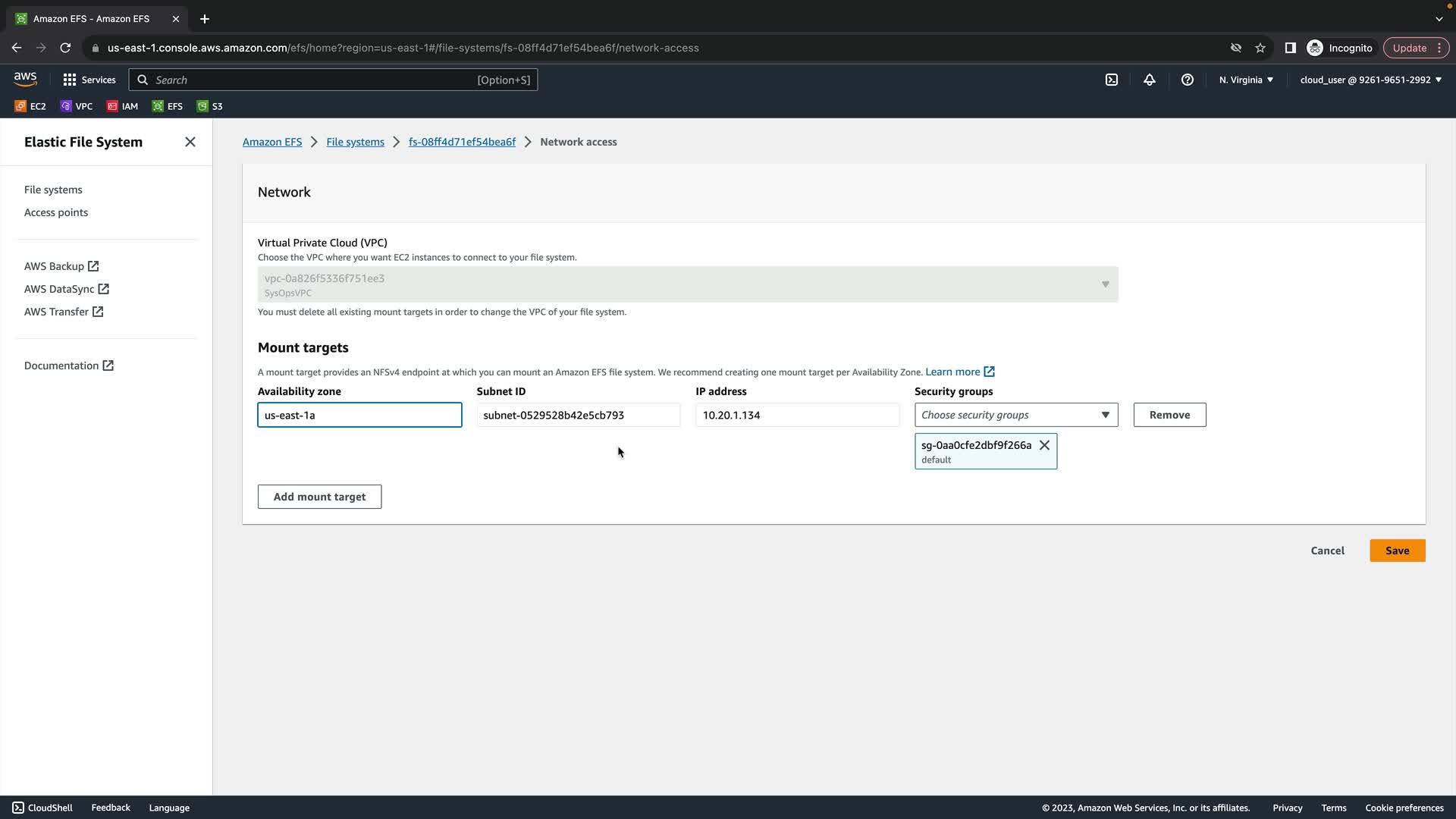Click the help question mark icon
The image size is (1456, 819).
1187,80
